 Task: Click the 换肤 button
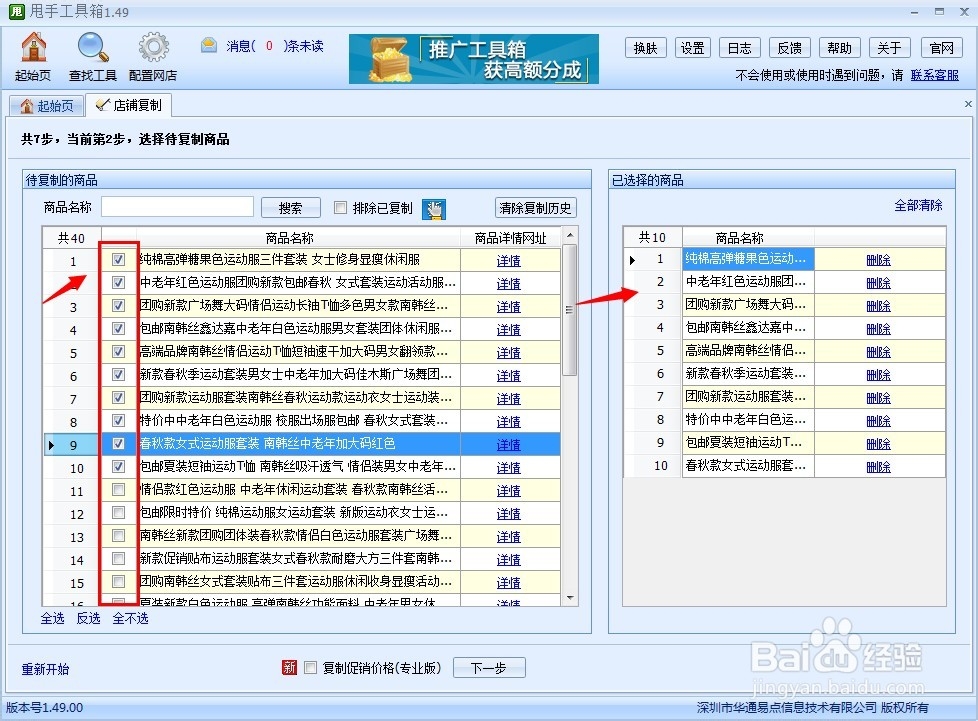(646, 48)
